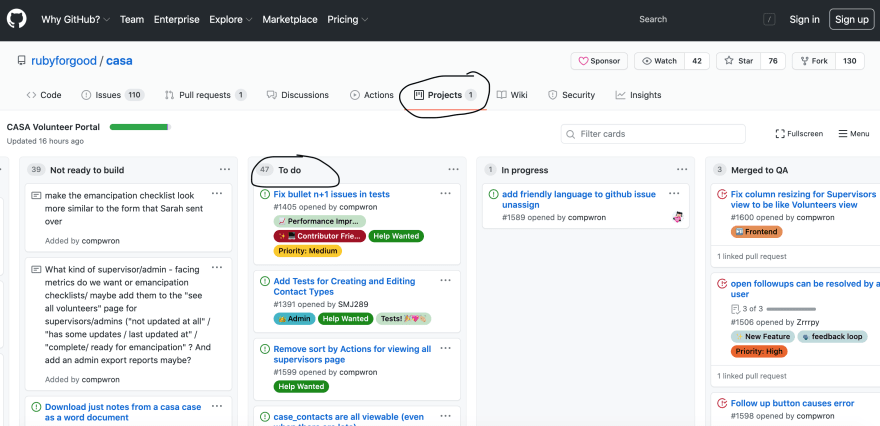The width and height of the screenshot is (880, 426).
Task: Click issue icon on case_contacts card
Action: point(265,417)
